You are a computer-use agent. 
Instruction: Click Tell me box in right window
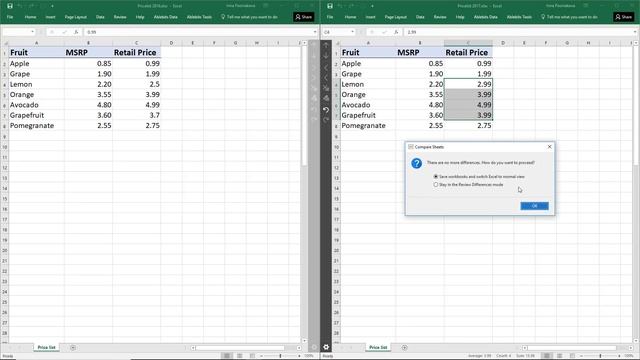[x=569, y=17]
